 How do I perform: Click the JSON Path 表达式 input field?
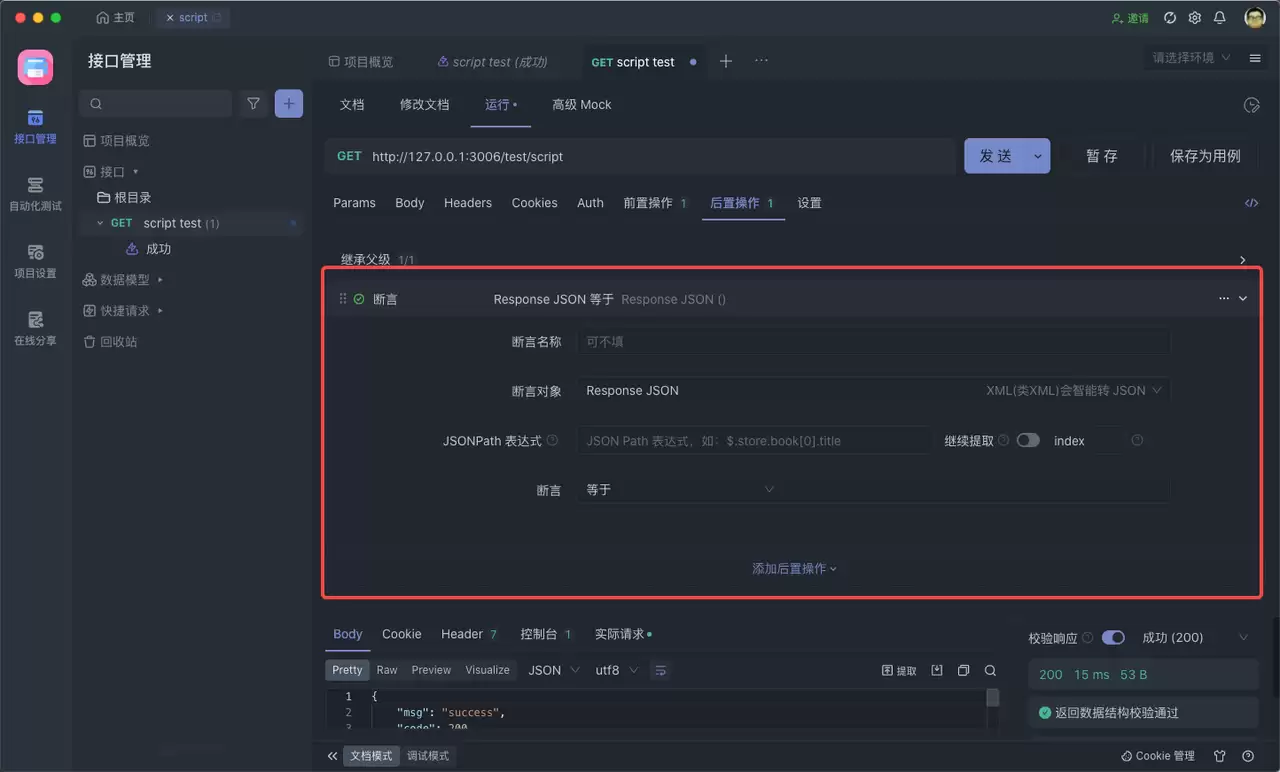[x=754, y=440]
